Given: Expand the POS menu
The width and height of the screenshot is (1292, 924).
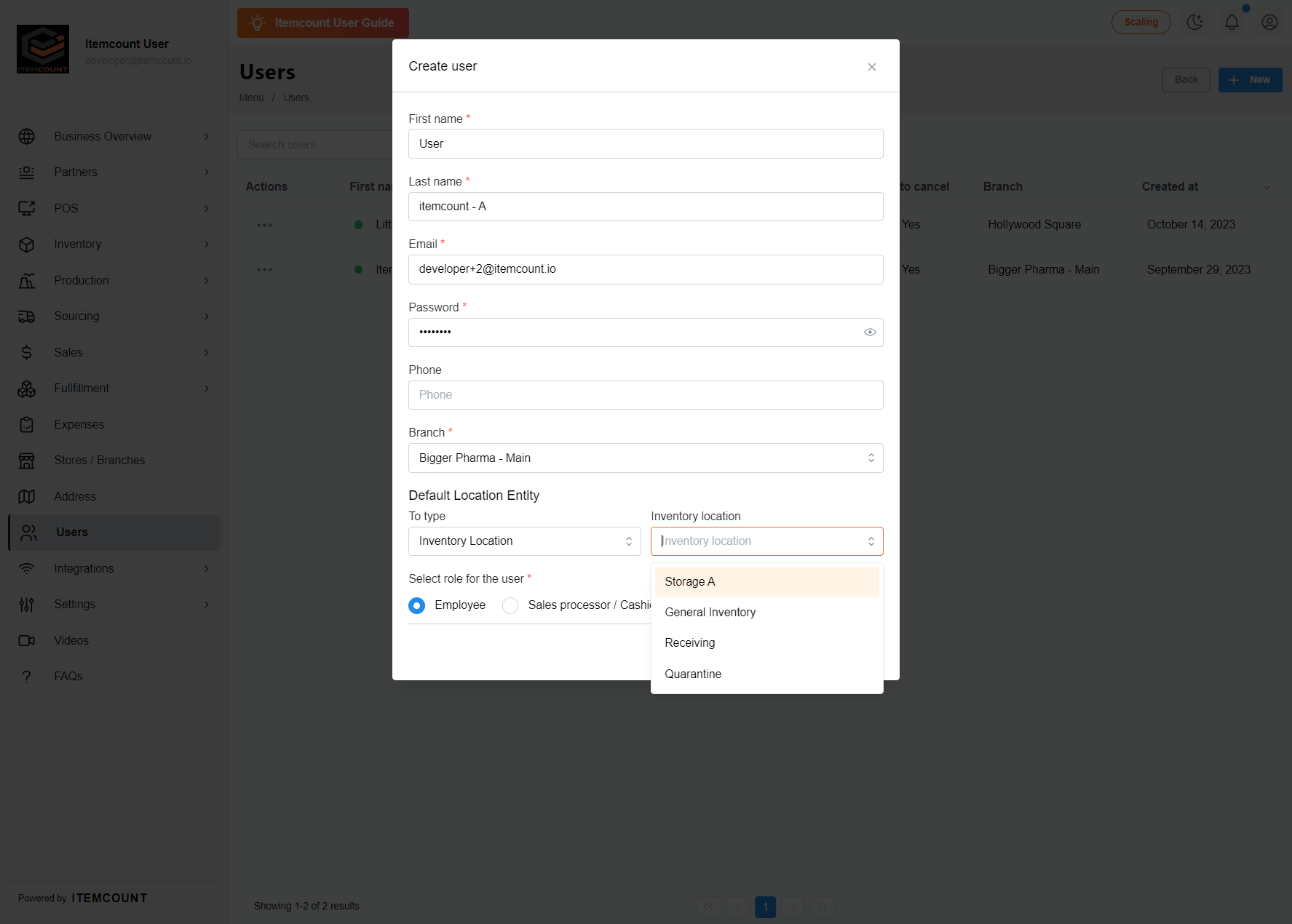Looking at the screenshot, I should point(116,209).
